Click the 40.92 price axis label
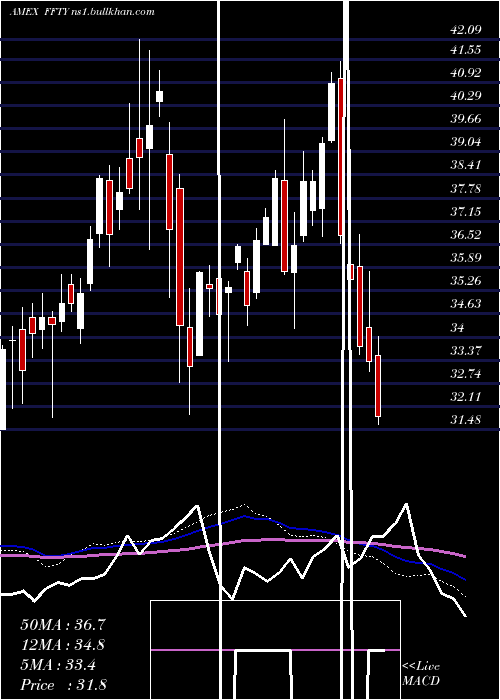 pos(466,73)
